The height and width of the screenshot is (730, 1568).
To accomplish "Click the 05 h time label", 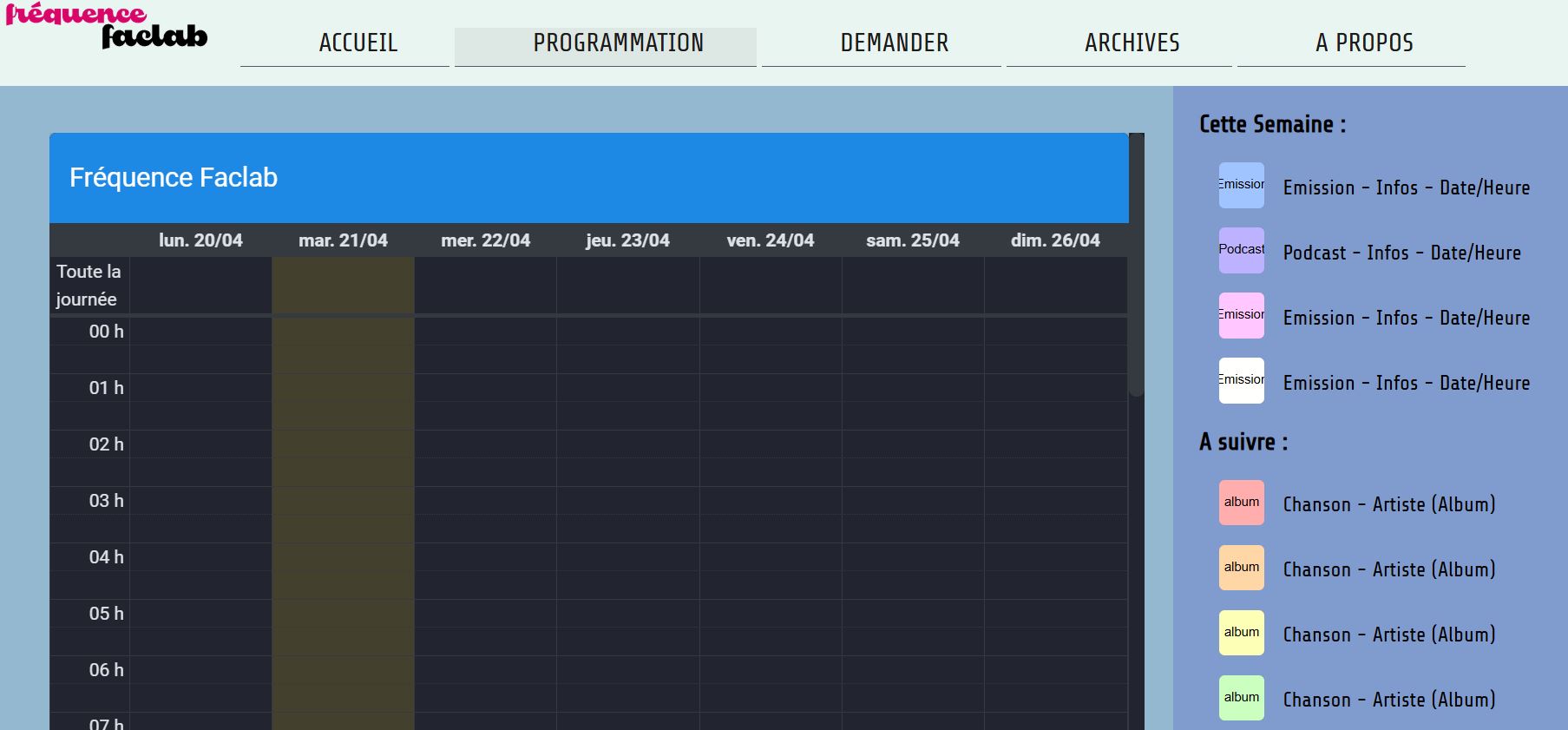I will [107, 613].
